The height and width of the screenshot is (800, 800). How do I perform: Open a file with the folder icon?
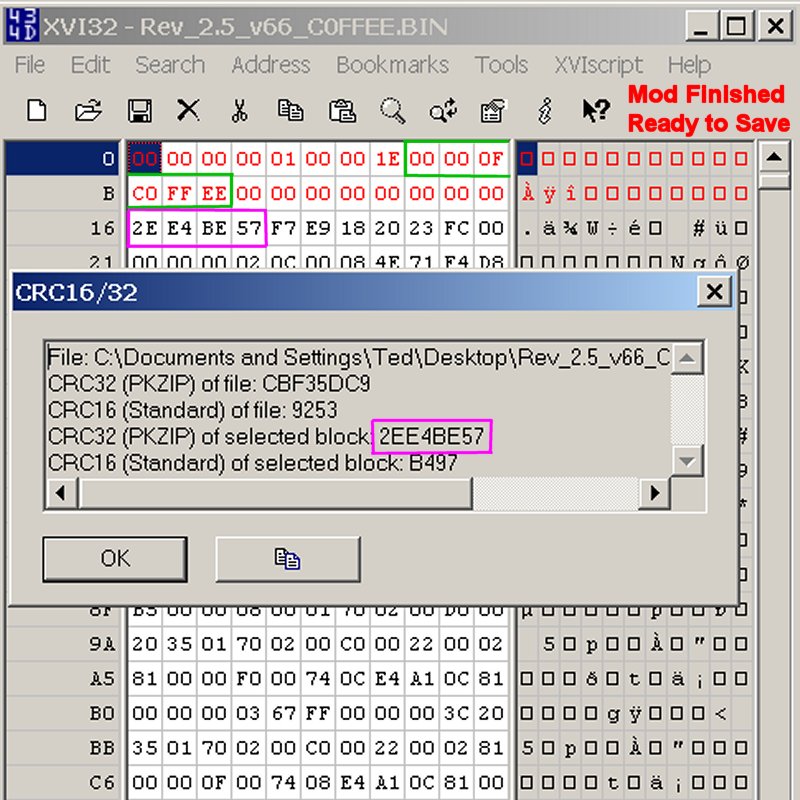pyautogui.click(x=89, y=110)
